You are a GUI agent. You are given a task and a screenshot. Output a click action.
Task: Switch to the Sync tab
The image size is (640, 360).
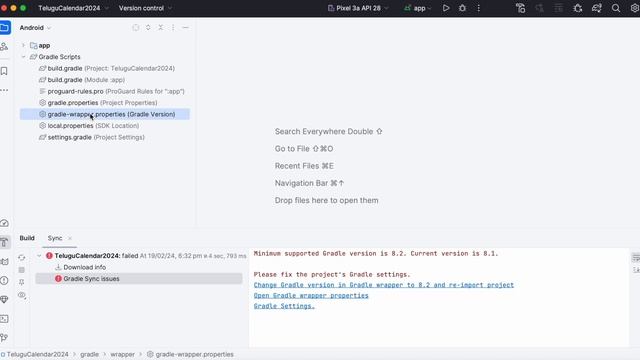click(55, 238)
